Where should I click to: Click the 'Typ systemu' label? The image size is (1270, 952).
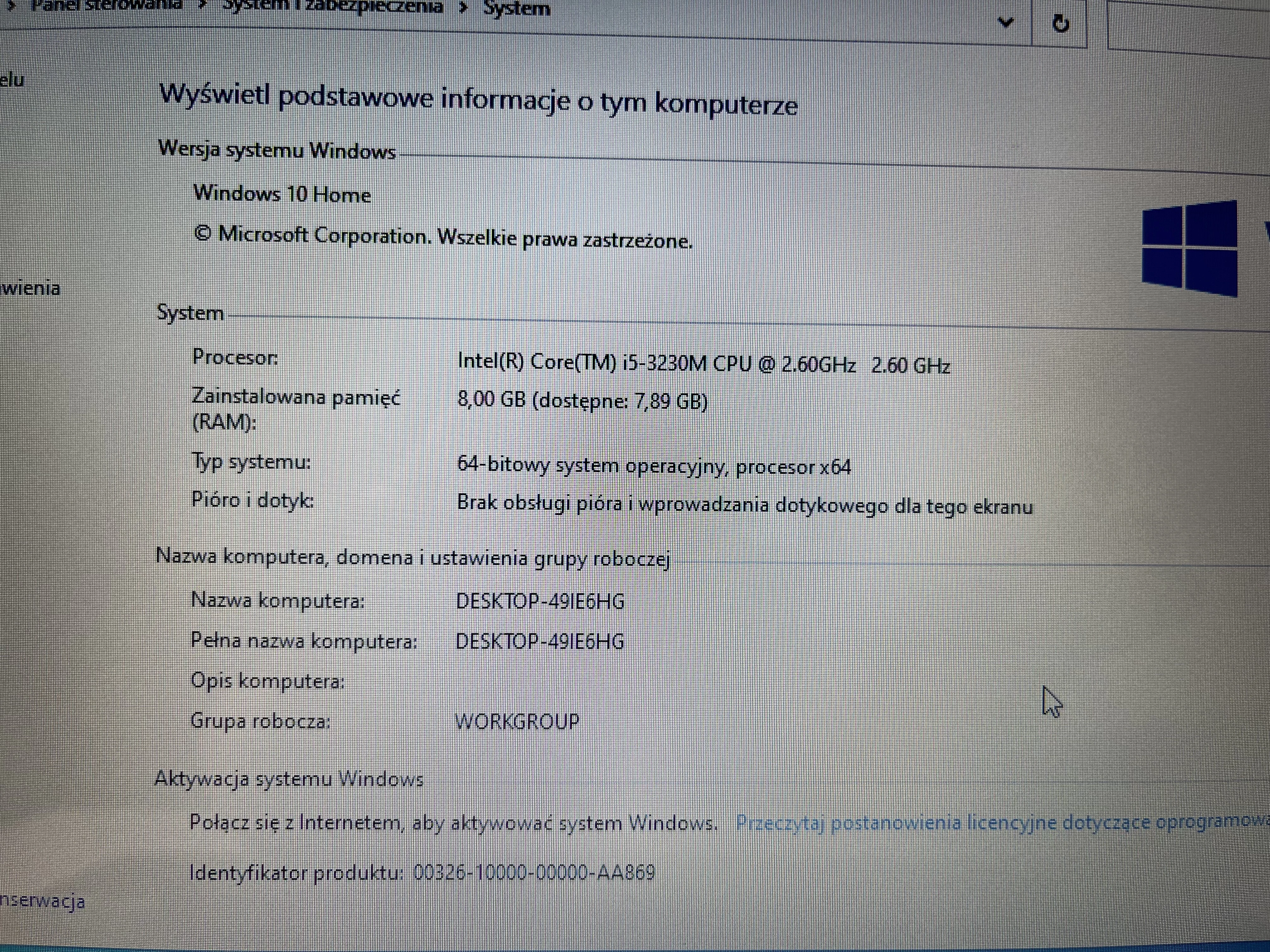pyautogui.click(x=251, y=462)
